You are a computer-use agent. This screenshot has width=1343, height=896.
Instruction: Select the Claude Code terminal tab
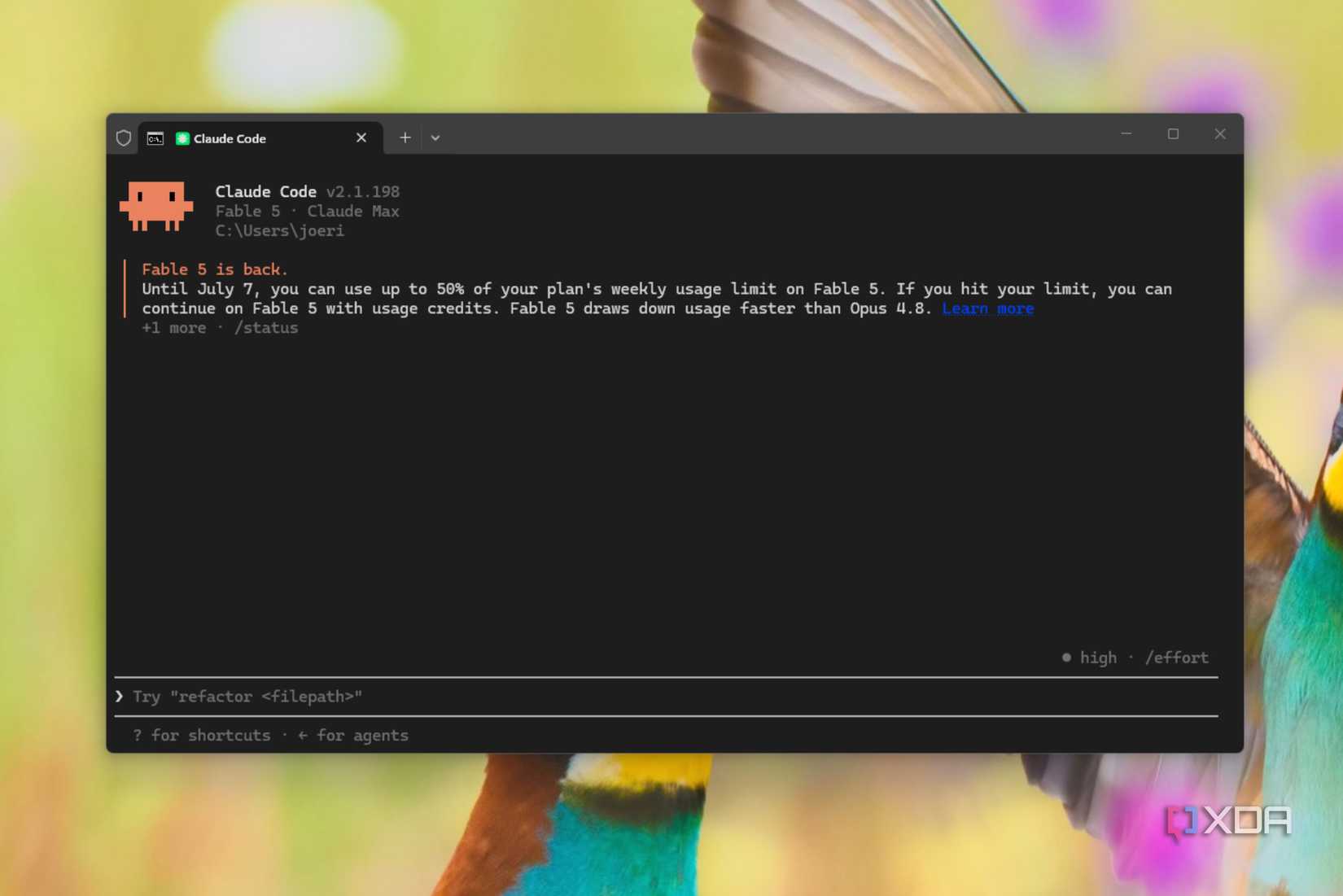pyautogui.click(x=260, y=138)
